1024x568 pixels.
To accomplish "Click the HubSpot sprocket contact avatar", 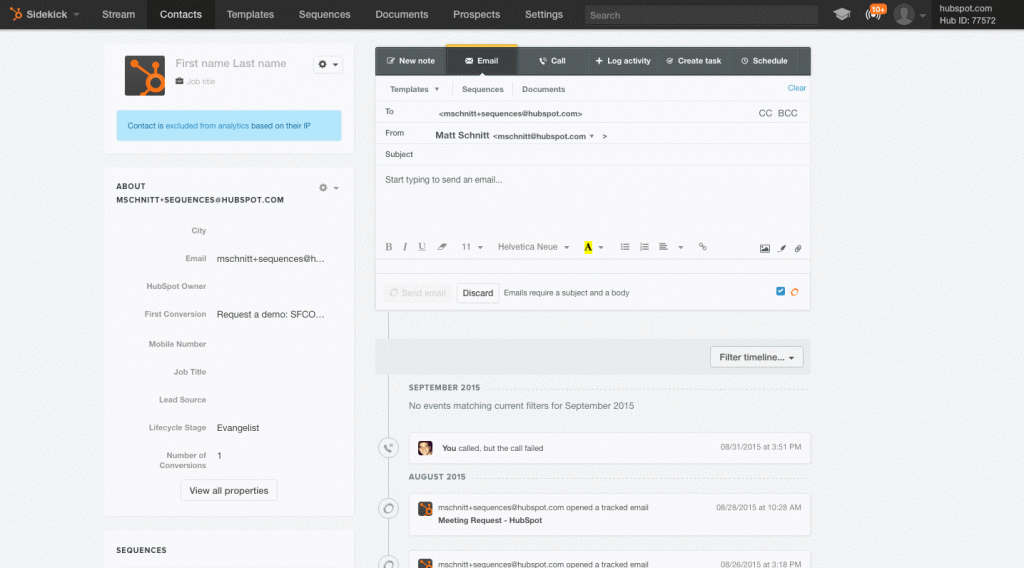I will [x=145, y=76].
